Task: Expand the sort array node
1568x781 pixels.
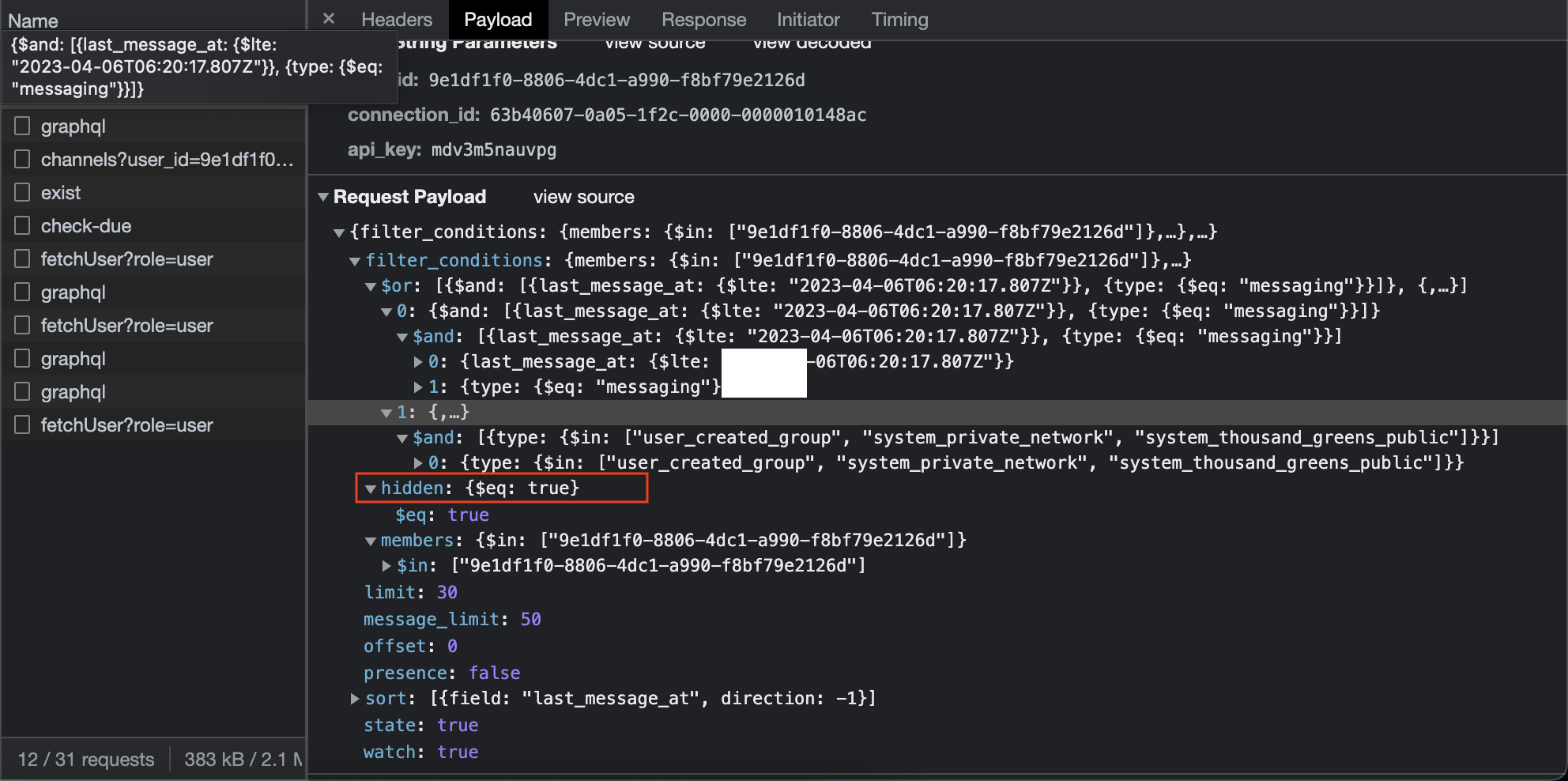Action: tap(355, 699)
